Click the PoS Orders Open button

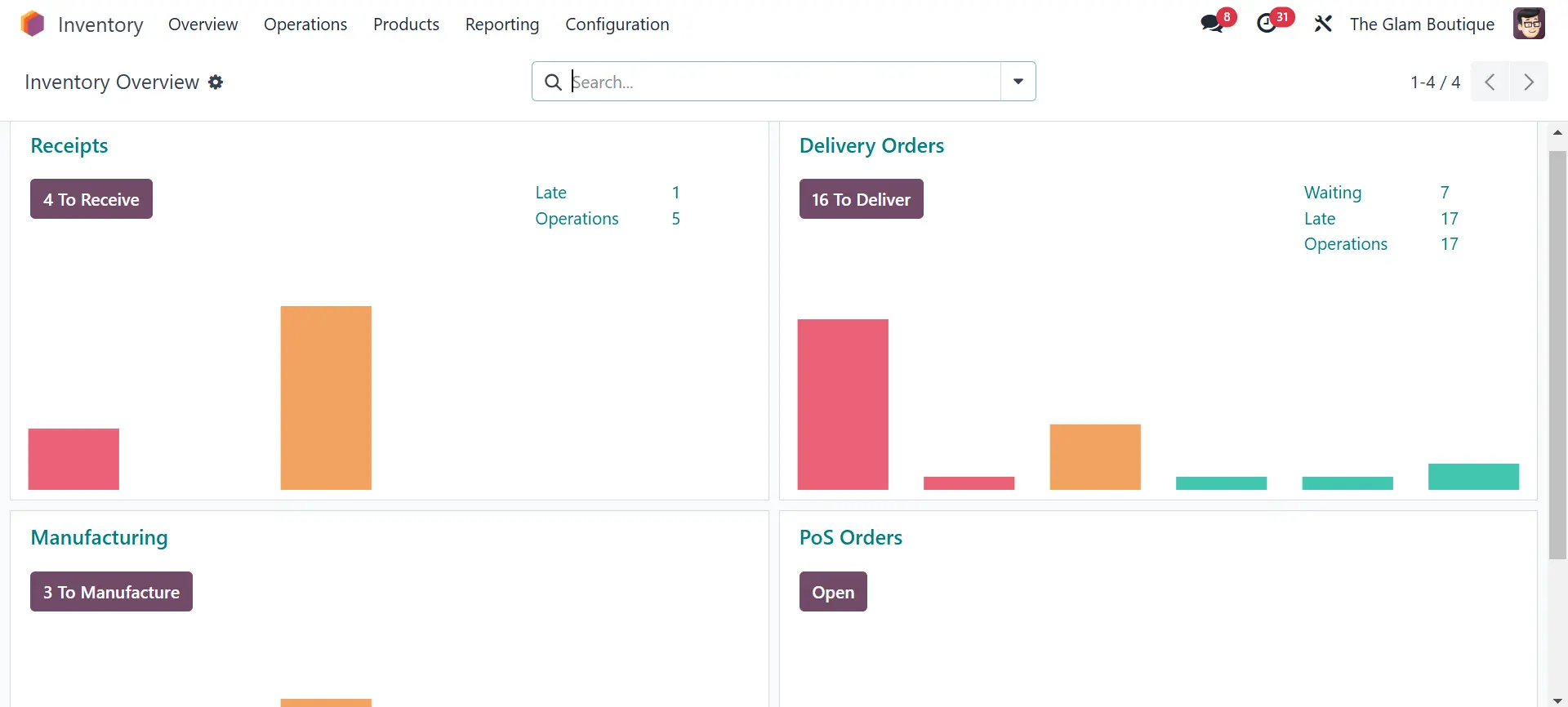833,592
